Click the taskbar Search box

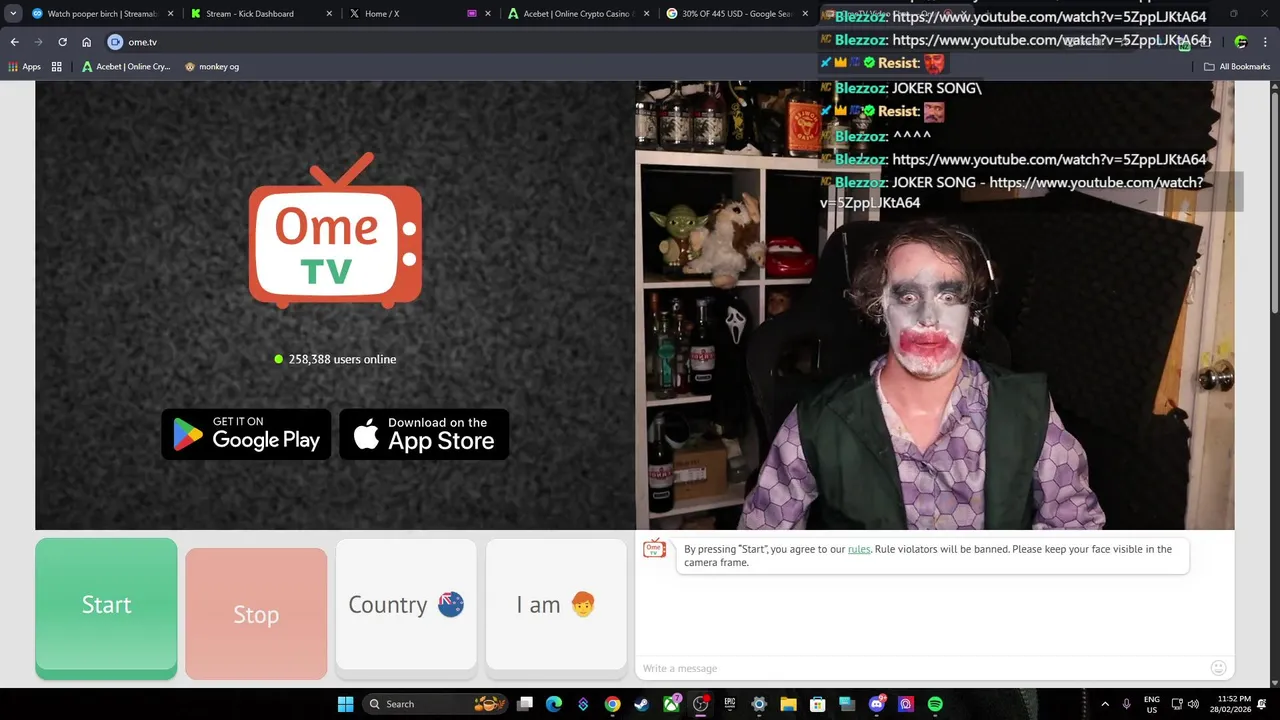435,704
